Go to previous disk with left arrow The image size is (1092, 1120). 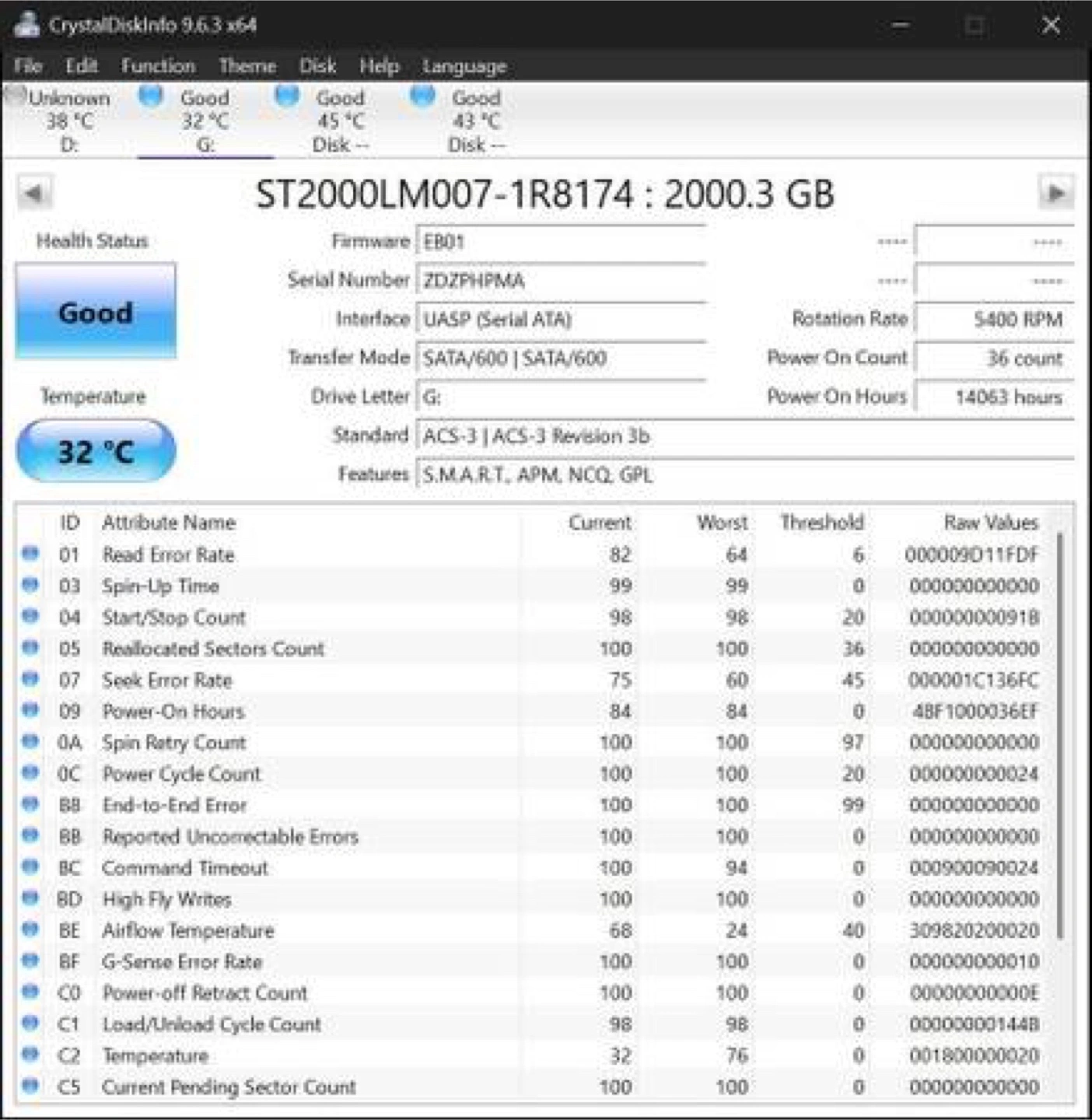coord(34,193)
